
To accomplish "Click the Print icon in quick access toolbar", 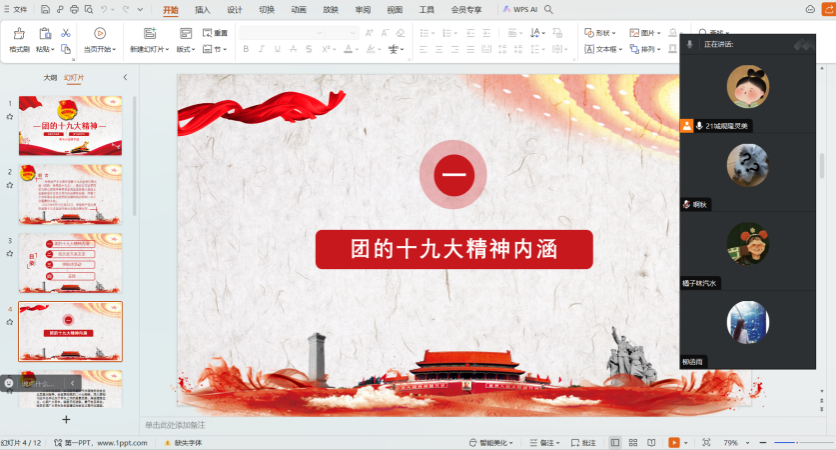I will pos(75,9).
